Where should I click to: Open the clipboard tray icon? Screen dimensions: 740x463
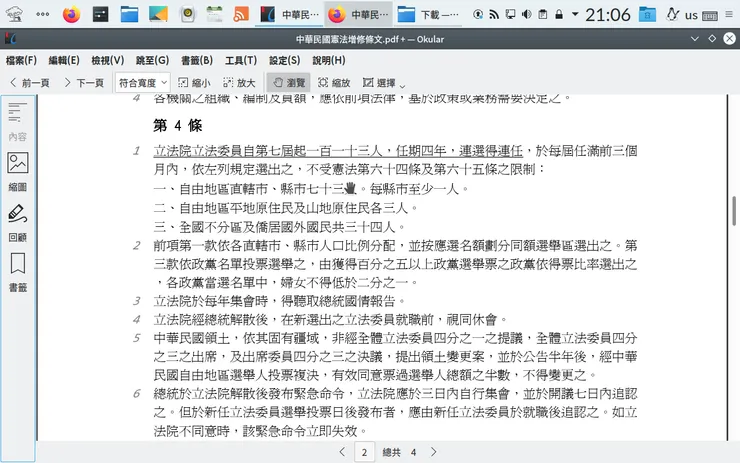[x=543, y=15]
